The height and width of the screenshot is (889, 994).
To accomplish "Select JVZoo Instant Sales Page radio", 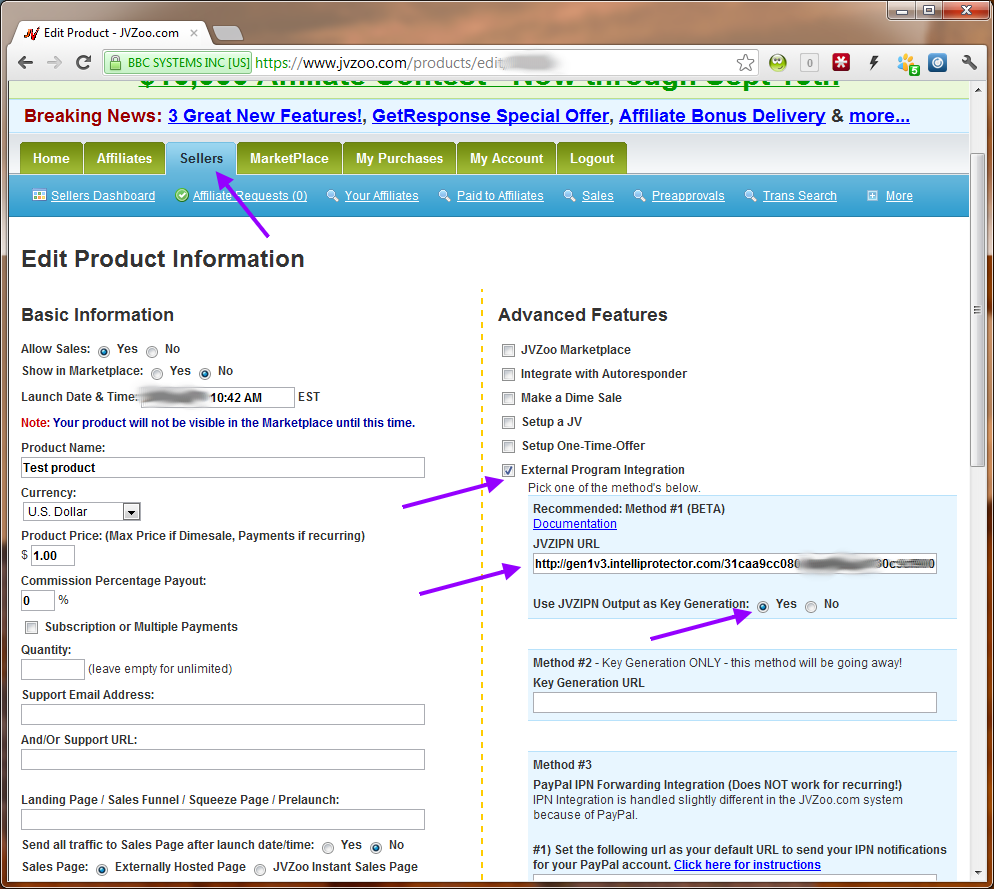I will (260, 869).
